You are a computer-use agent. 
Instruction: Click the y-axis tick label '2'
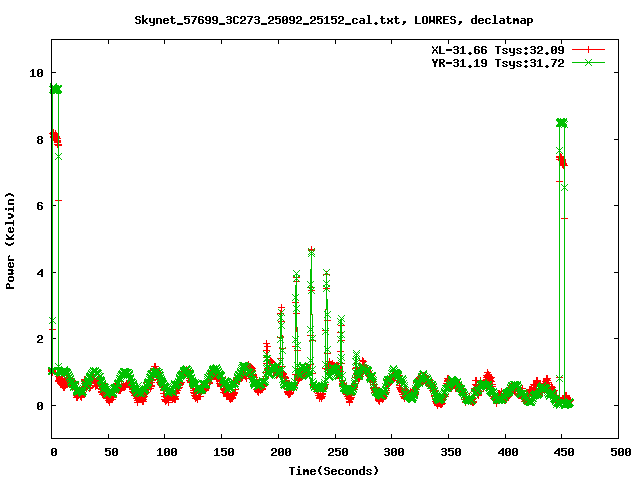point(40,339)
